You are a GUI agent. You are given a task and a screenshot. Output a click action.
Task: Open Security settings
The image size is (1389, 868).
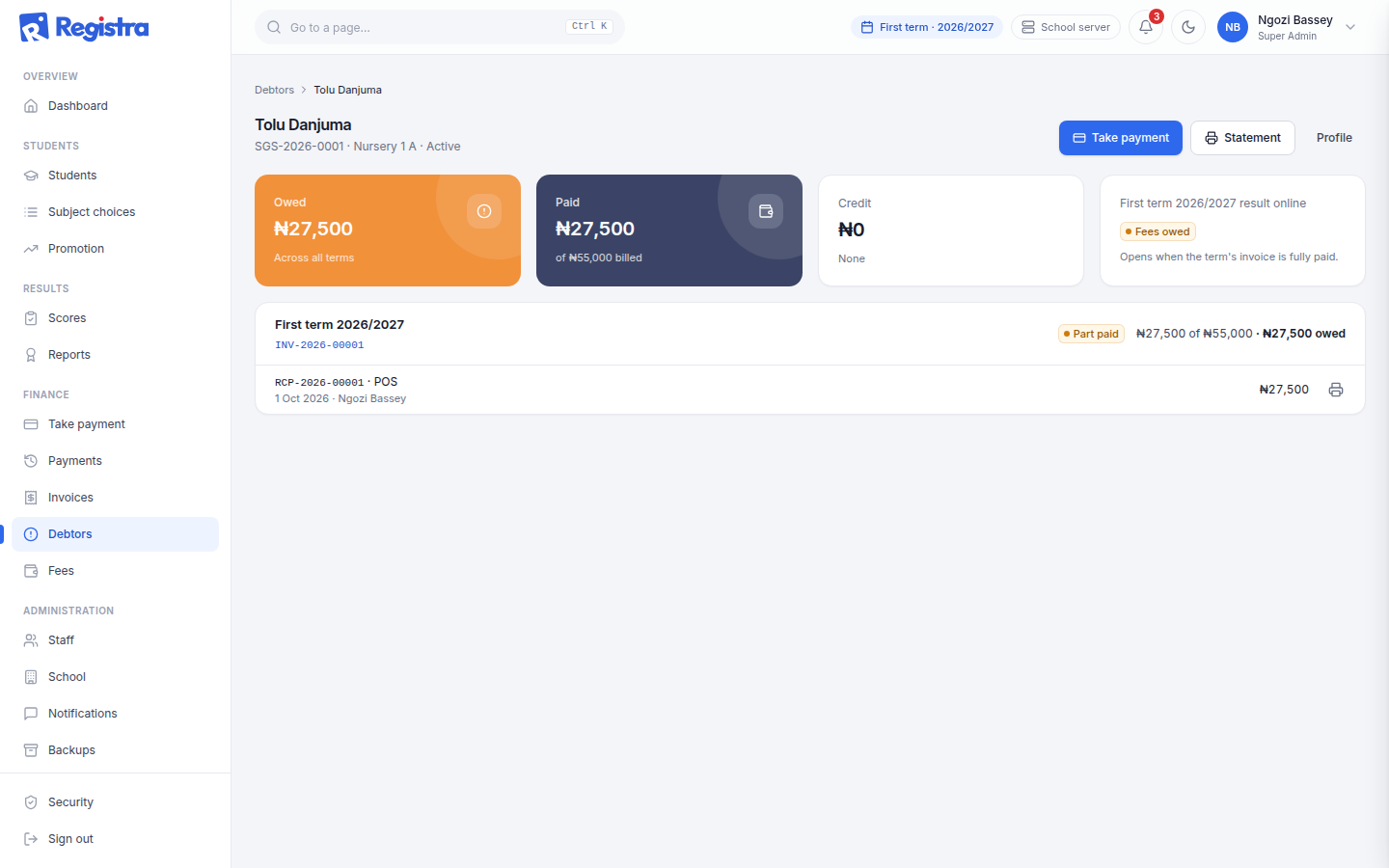pos(116,802)
